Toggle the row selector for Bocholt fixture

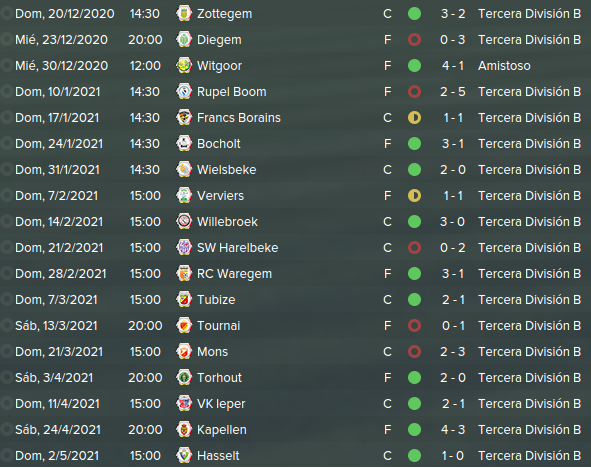point(6,144)
